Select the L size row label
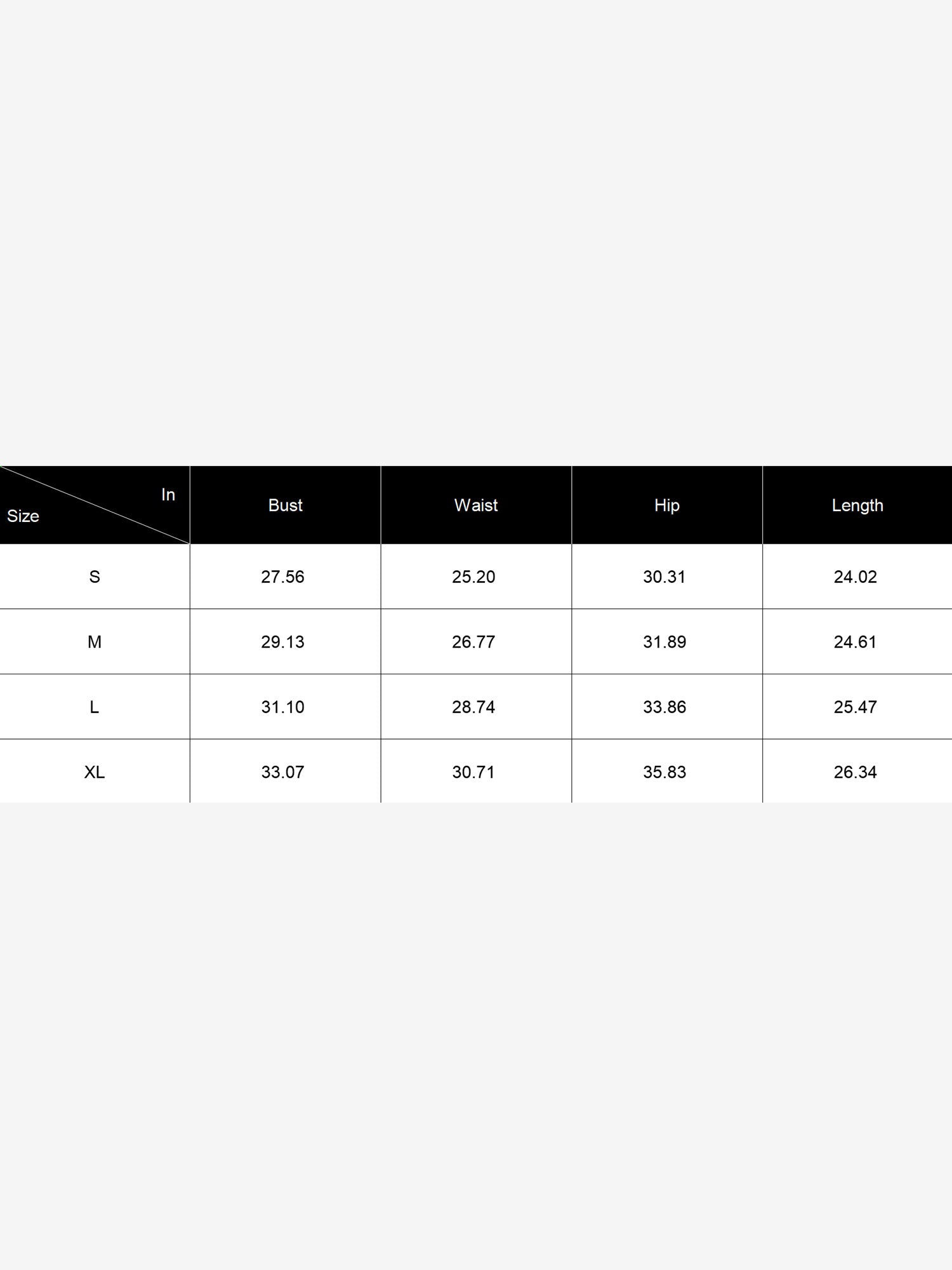Viewport: 952px width, 1270px height. (95, 707)
